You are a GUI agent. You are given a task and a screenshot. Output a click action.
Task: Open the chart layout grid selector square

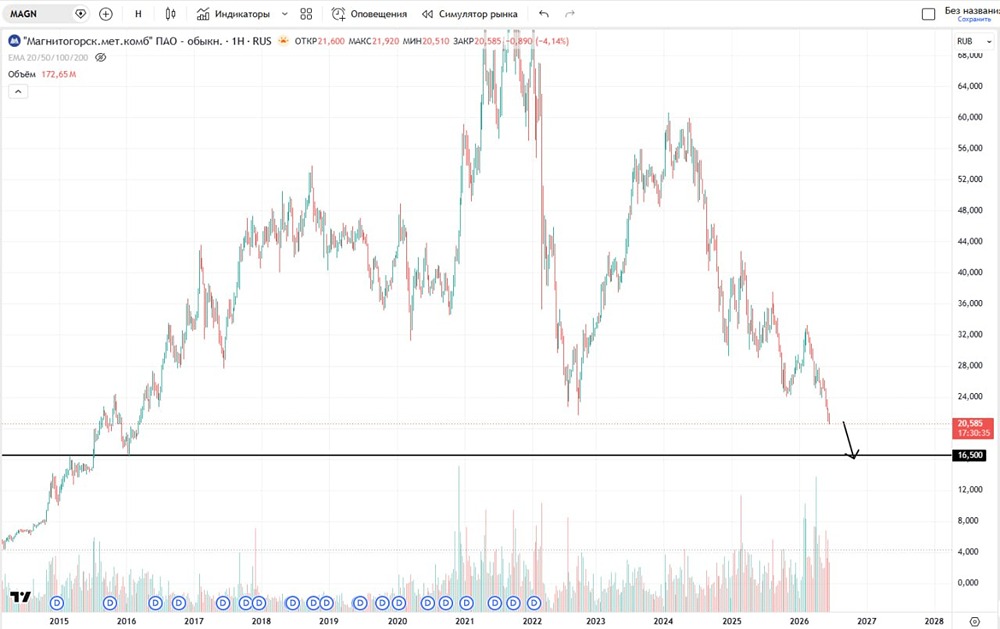coord(929,13)
